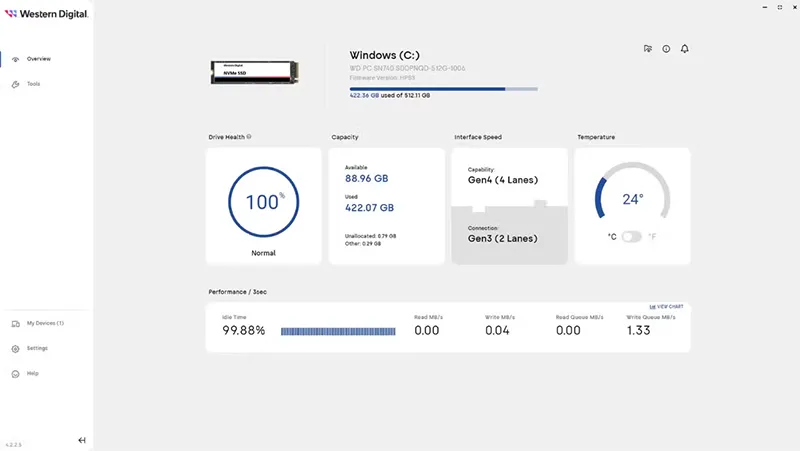This screenshot has width=800, height=451.
Task: Click the Tools icon in sidebar
Action: point(15,84)
